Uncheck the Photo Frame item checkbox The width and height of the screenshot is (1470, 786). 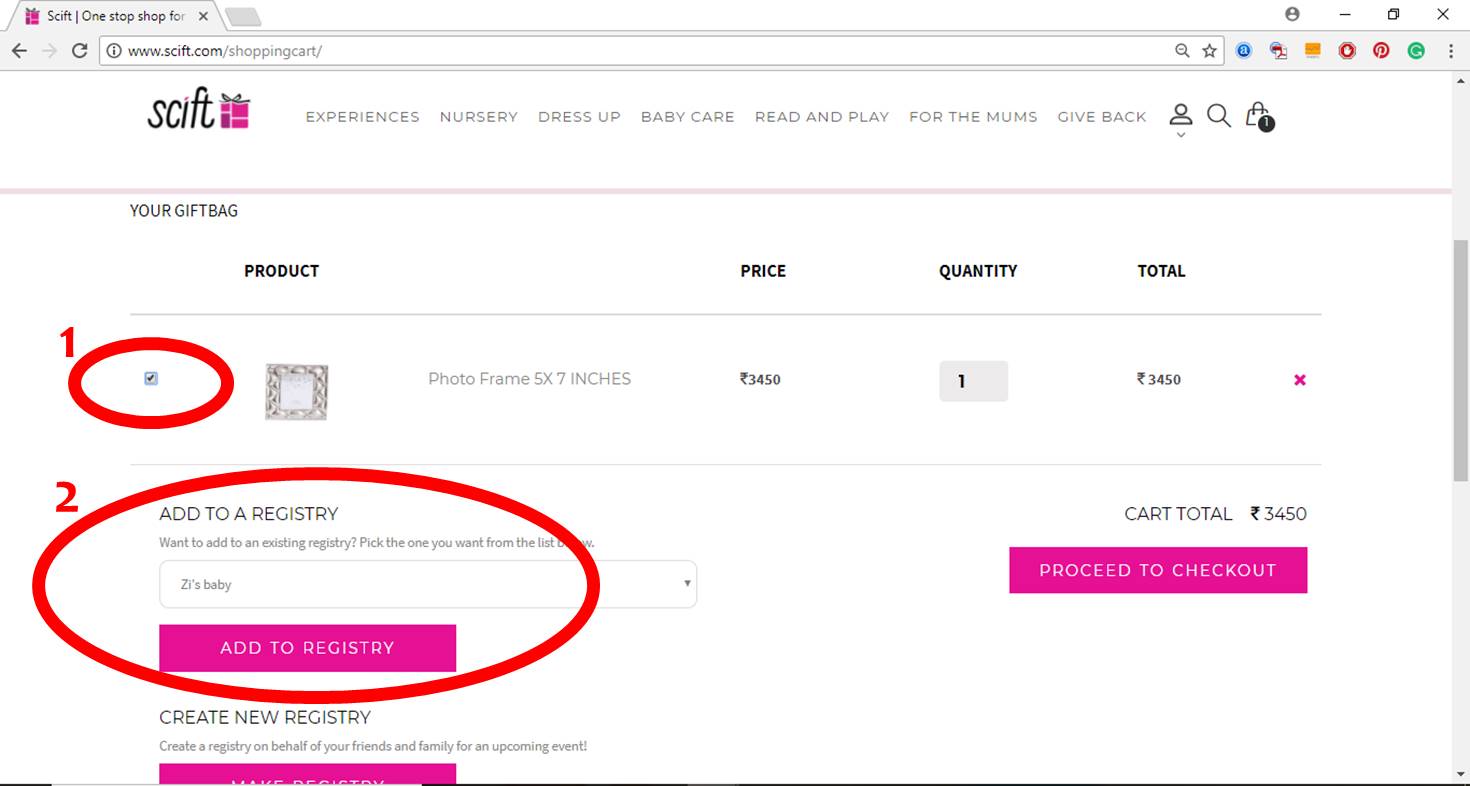151,378
